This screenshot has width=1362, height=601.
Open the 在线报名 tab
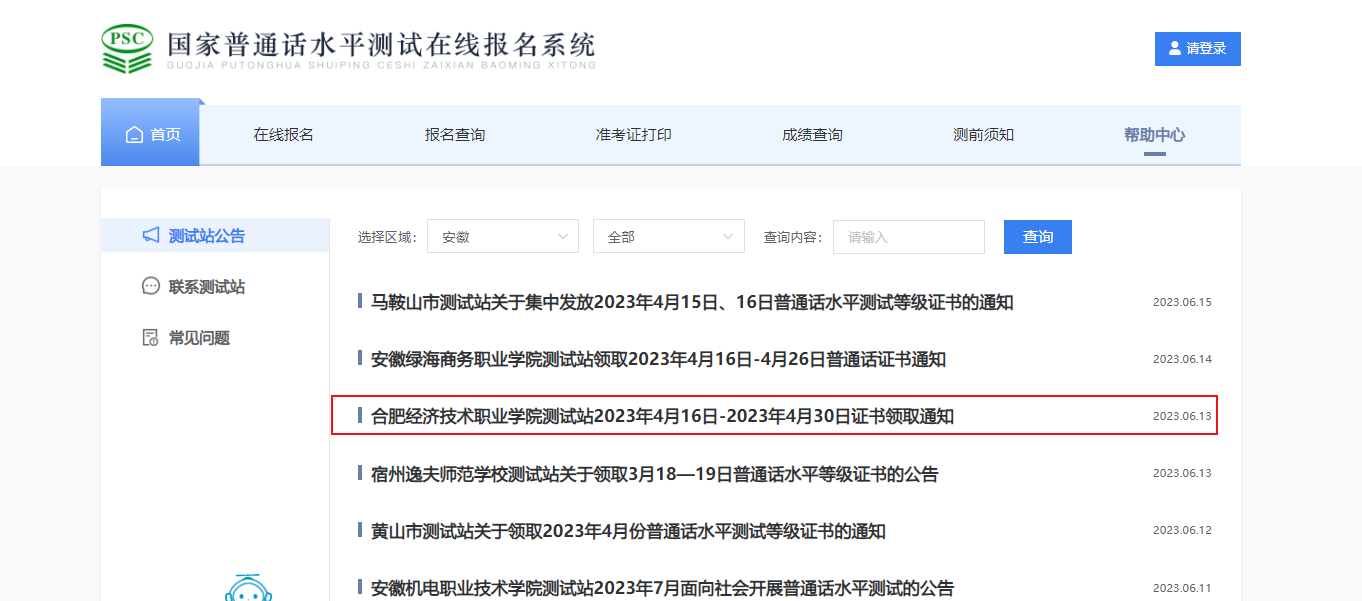284,135
